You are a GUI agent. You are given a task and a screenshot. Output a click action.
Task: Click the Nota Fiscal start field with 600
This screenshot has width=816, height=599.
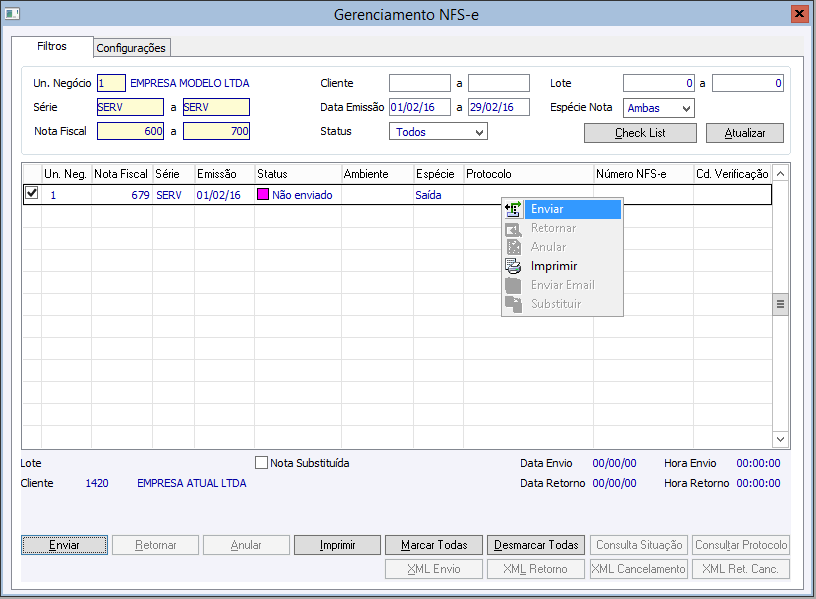pos(131,131)
